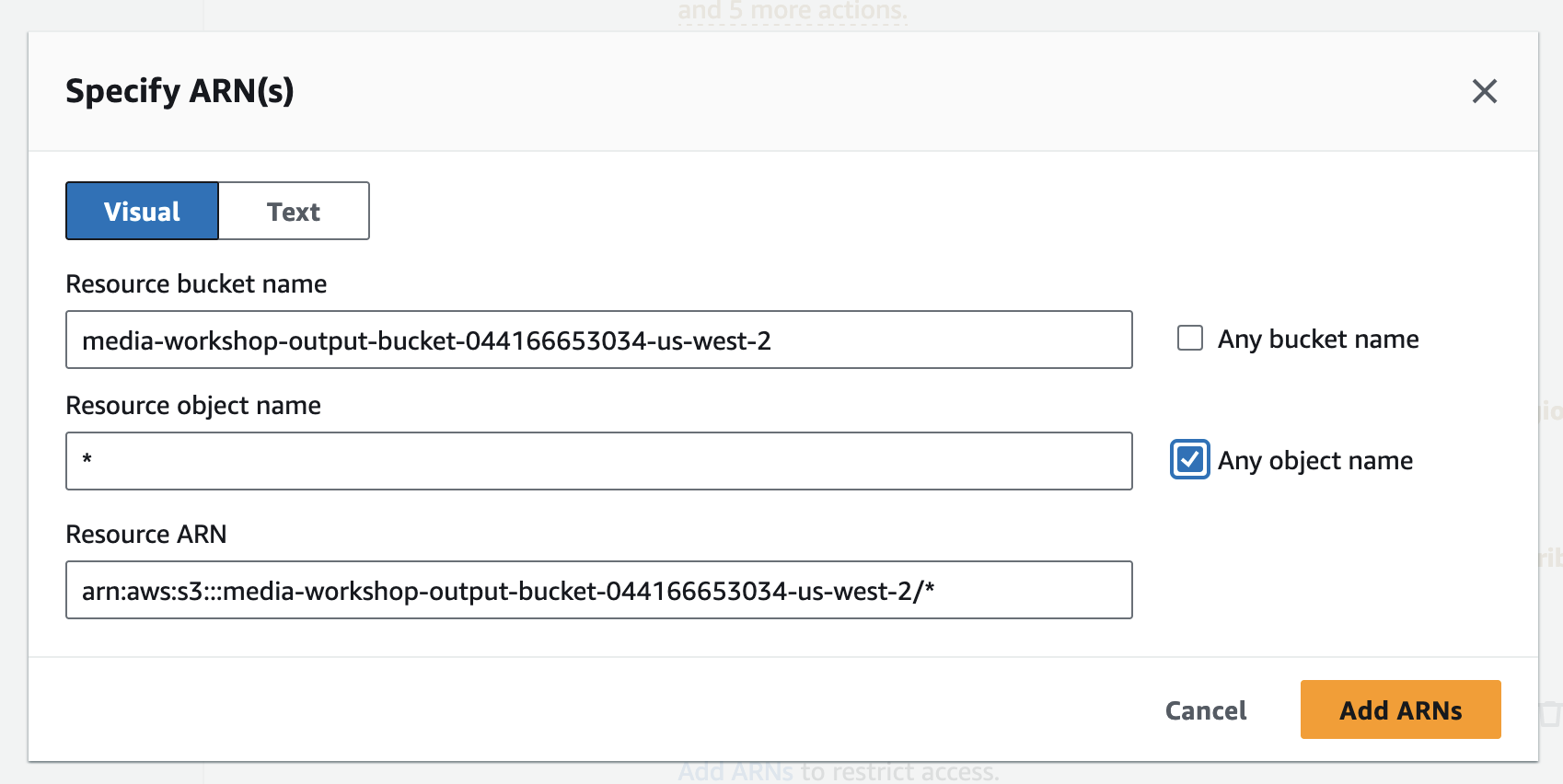
Task: Cancel the ARN dialog
Action: 1205,710
